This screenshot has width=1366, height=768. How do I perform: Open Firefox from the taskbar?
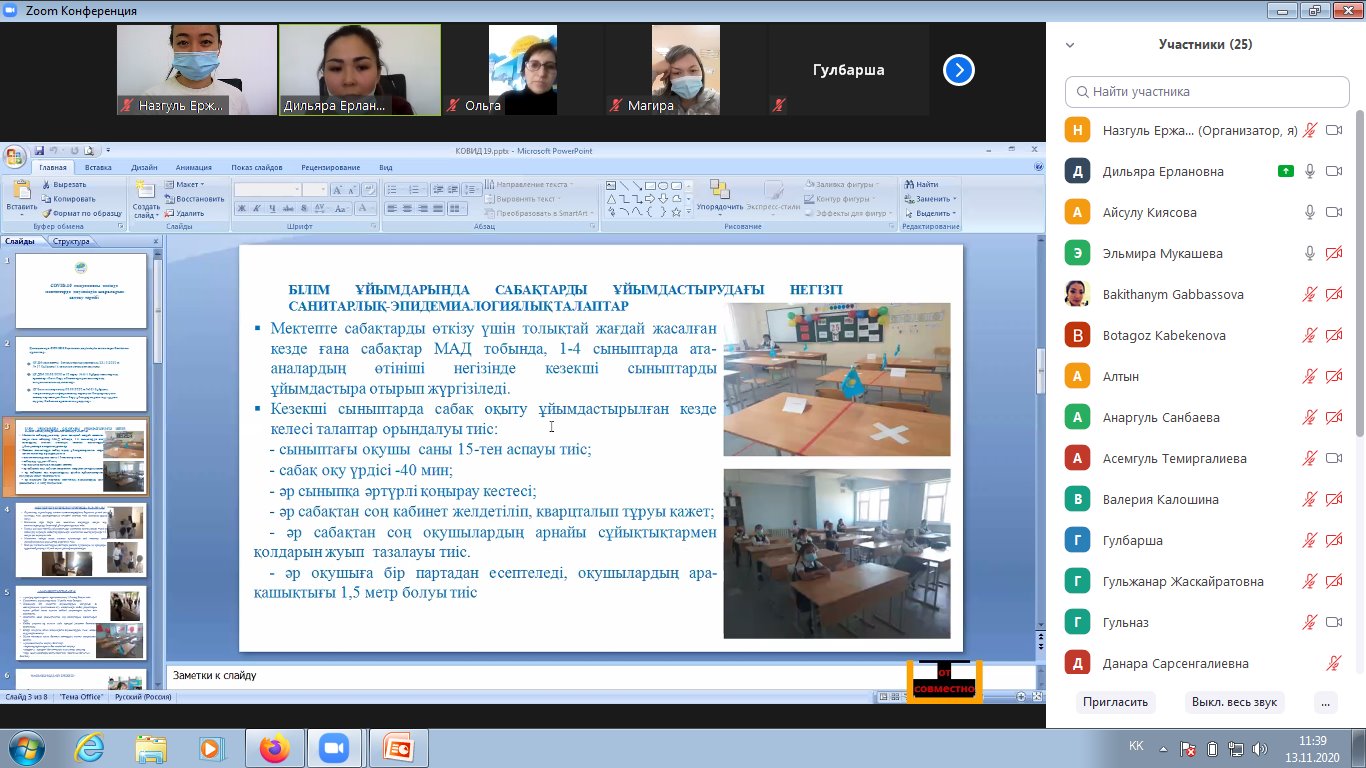[x=273, y=747]
